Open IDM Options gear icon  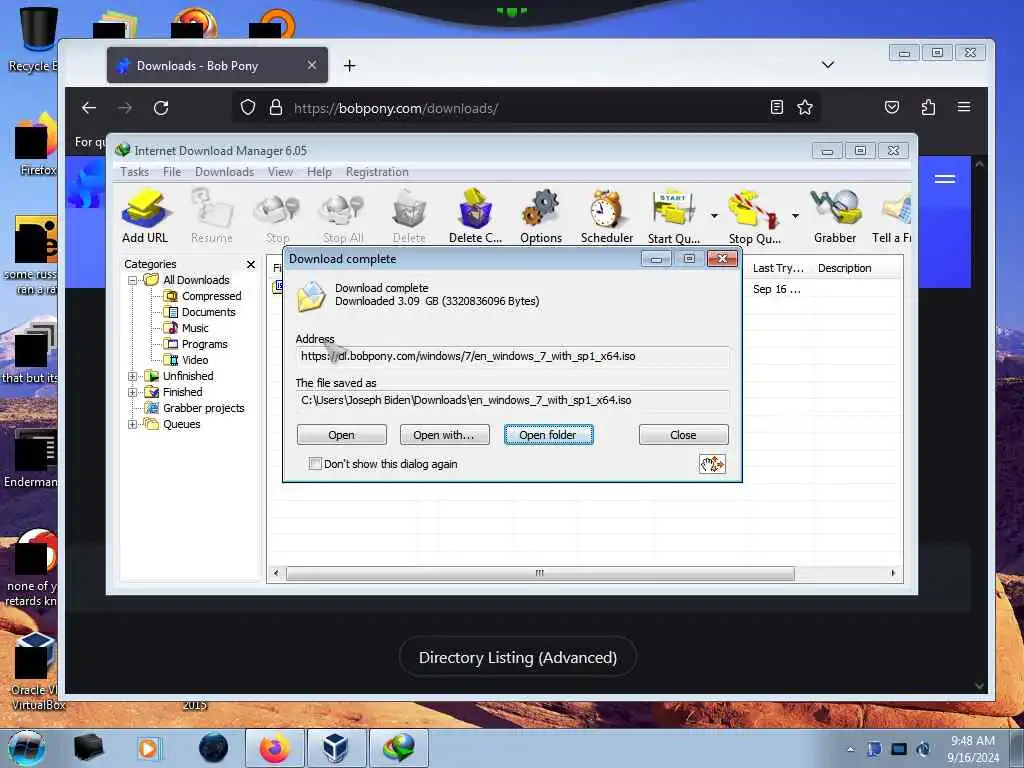coord(541,216)
